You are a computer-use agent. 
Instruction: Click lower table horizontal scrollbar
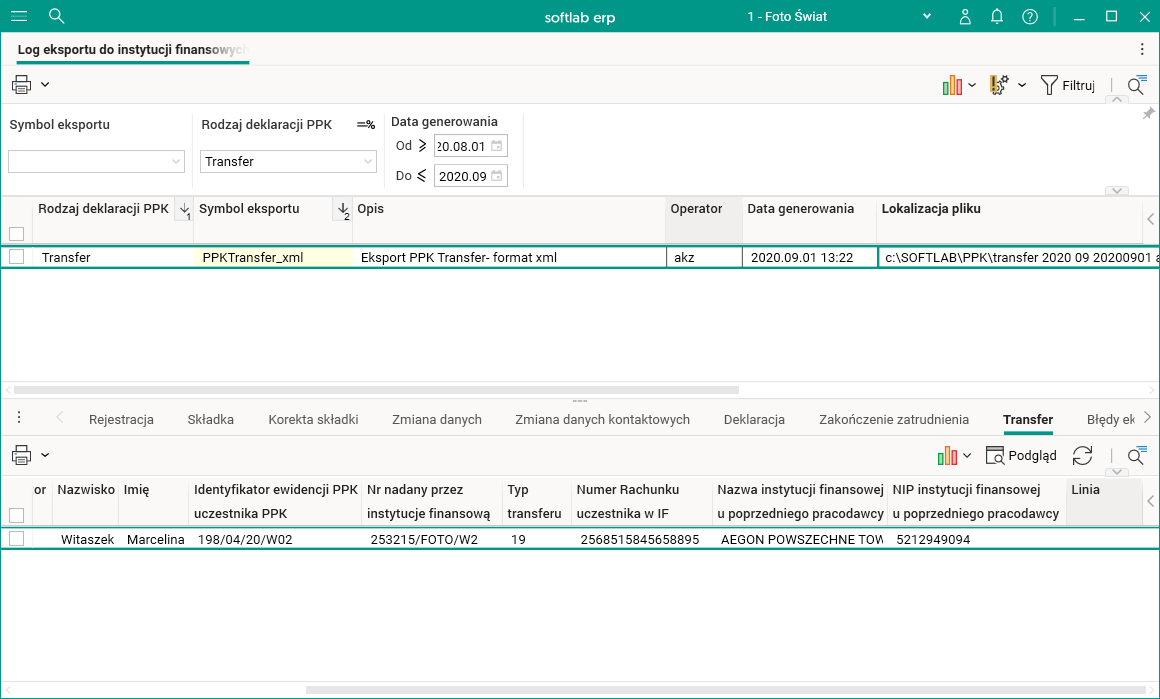[x=727, y=689]
